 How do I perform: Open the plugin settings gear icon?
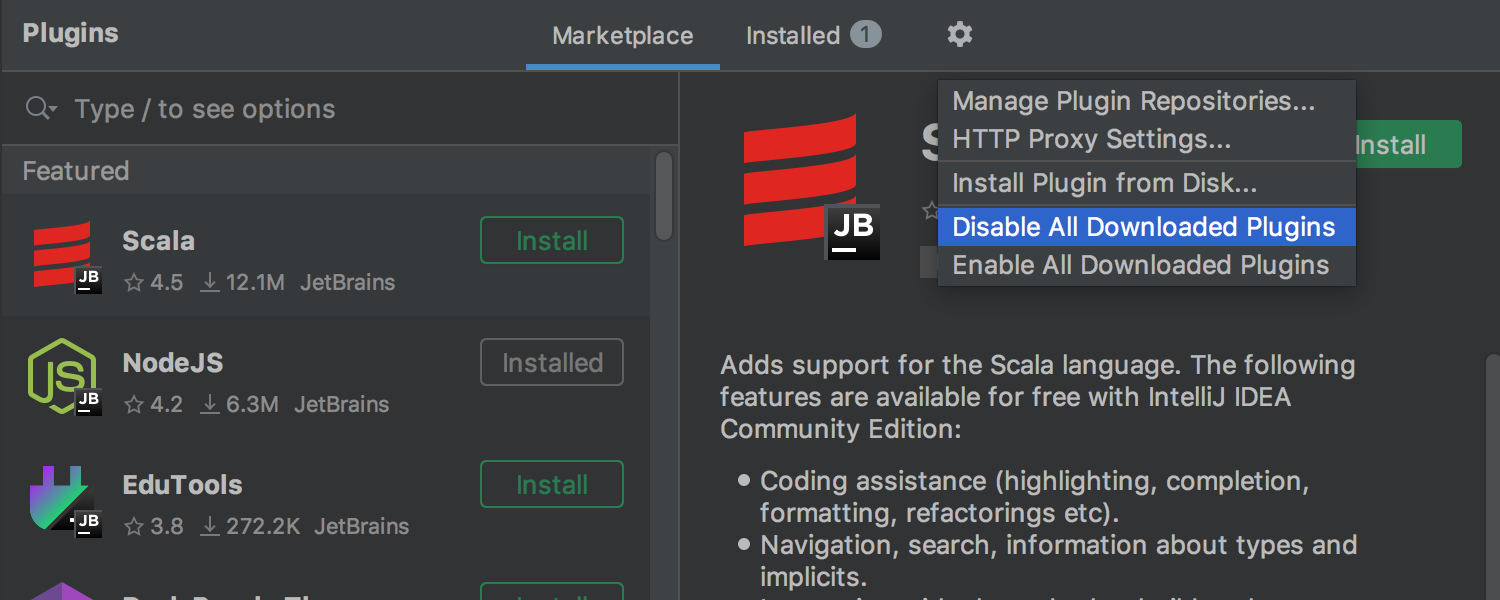pos(959,35)
